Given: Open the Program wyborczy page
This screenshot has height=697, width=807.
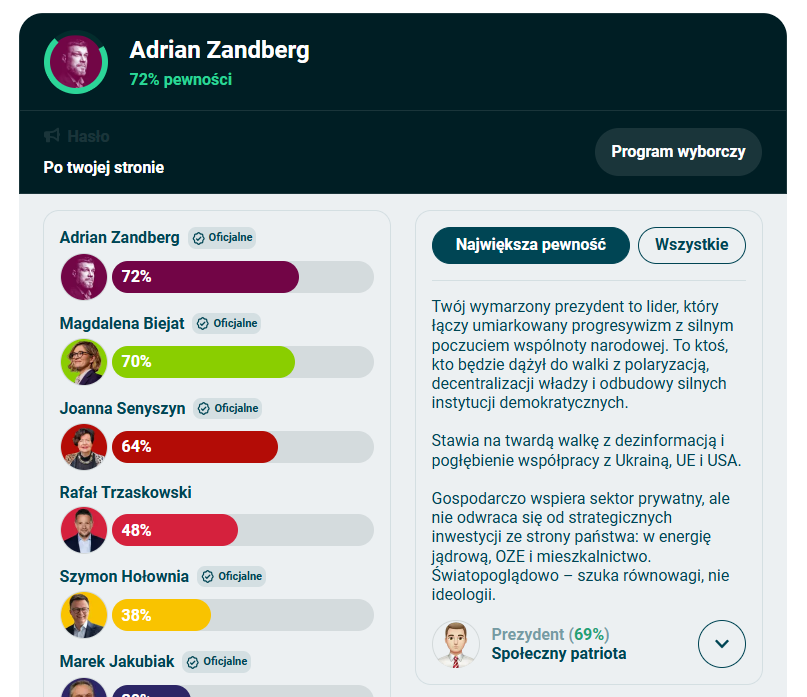Looking at the screenshot, I should point(678,151).
